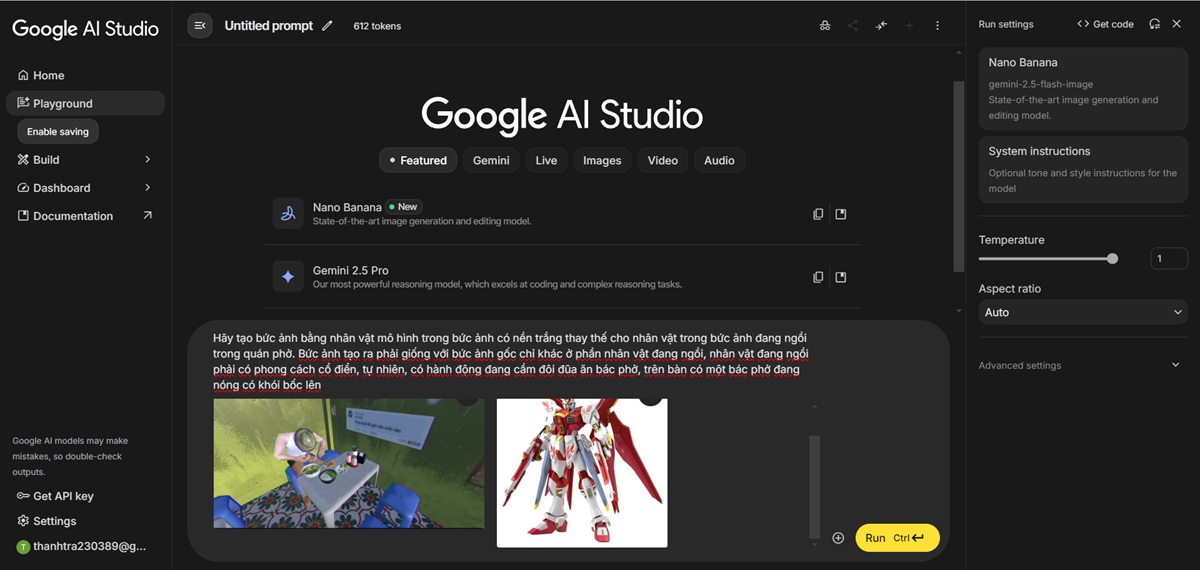Click the Temperature value field
Viewport: 1200px width, 570px height.
tap(1169, 259)
